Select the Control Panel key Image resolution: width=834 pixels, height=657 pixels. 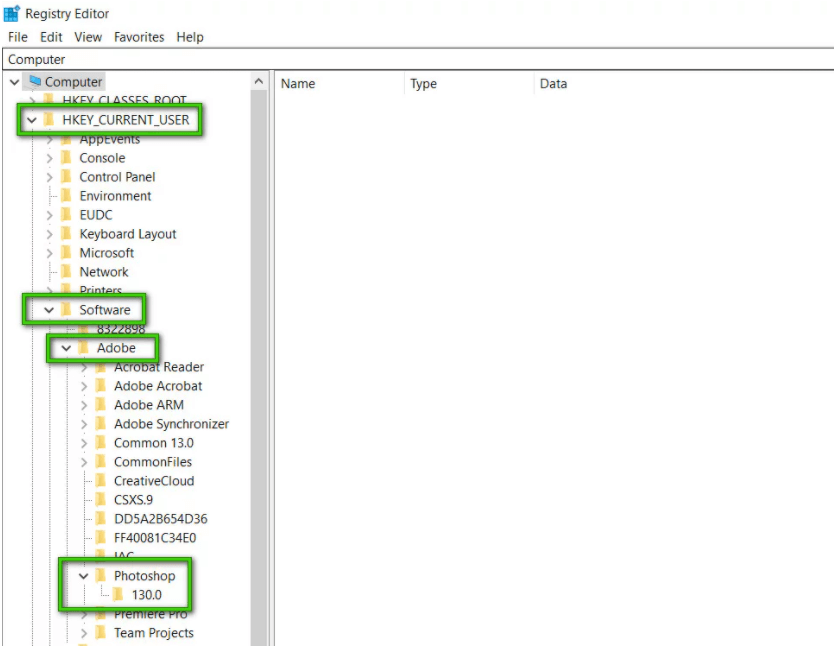click(x=117, y=177)
